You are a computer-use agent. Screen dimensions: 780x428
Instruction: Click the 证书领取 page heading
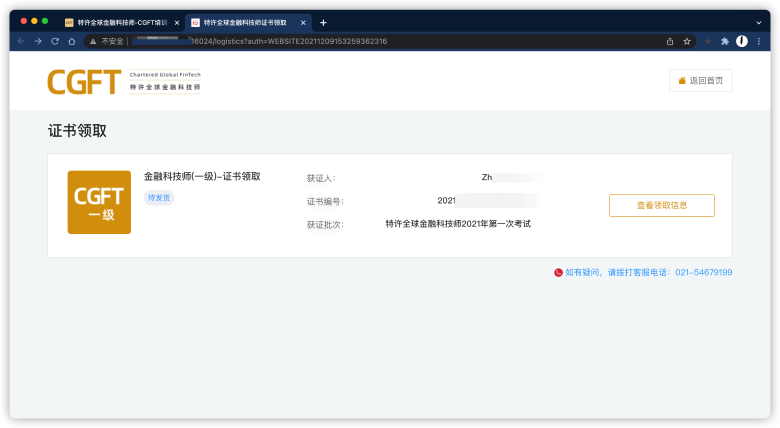tap(77, 131)
